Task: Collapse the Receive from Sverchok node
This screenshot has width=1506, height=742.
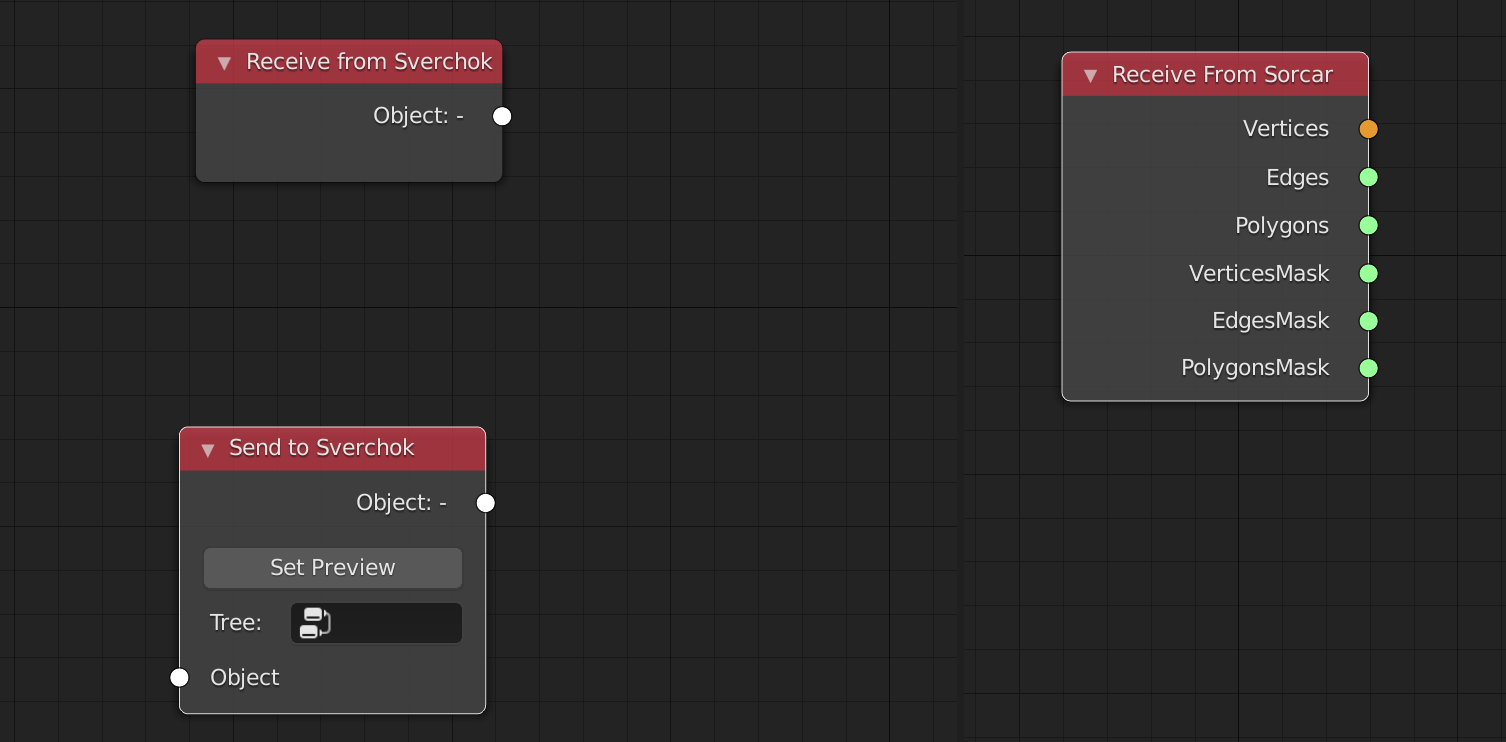Action: [224, 63]
